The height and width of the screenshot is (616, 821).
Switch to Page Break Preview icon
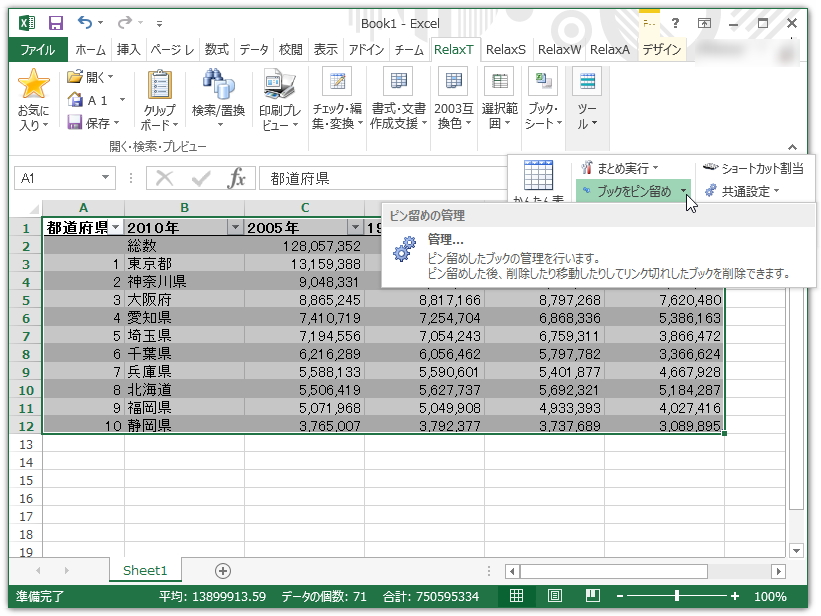593,596
